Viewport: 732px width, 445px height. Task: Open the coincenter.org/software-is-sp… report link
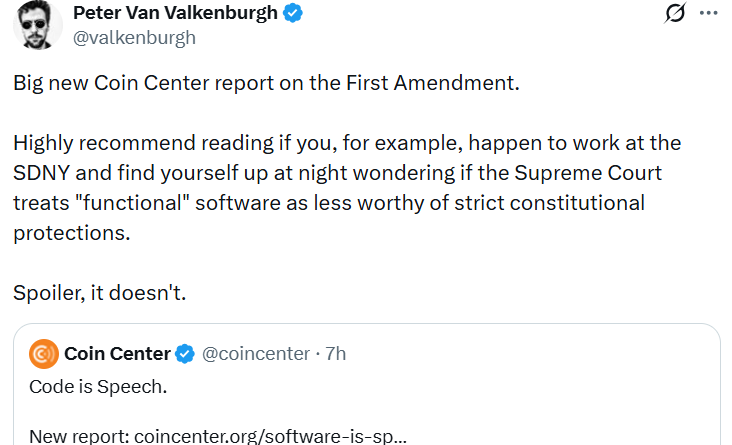click(x=272, y=436)
